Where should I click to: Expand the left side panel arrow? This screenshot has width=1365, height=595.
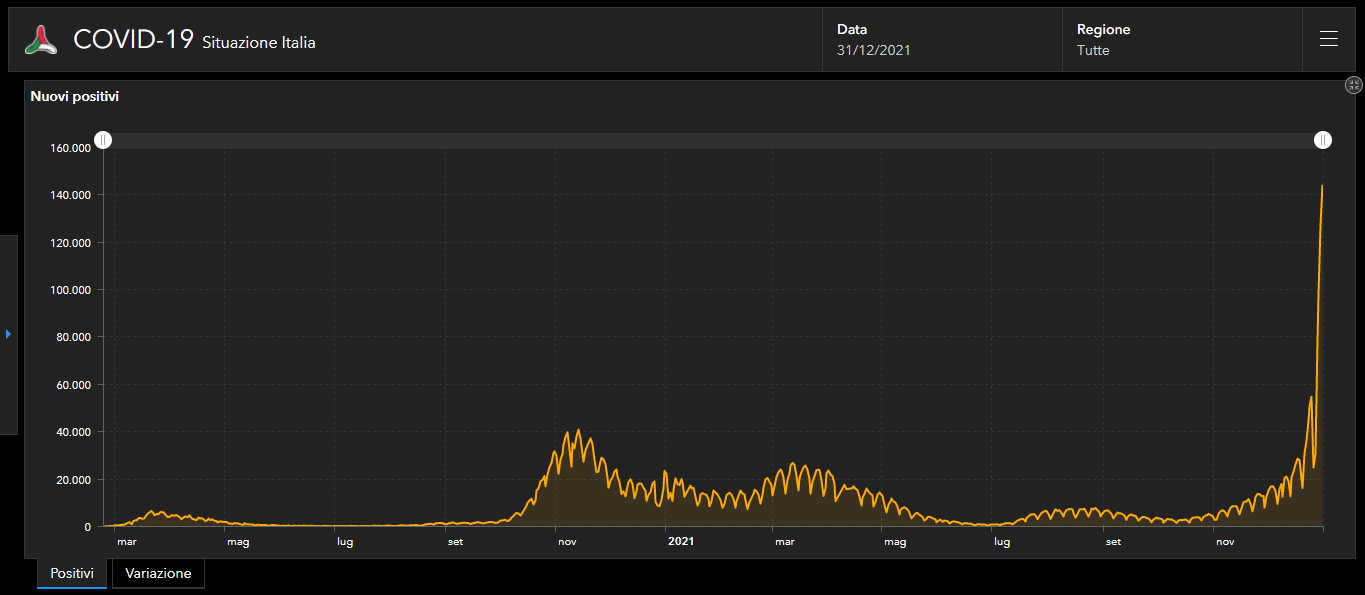tap(8, 334)
